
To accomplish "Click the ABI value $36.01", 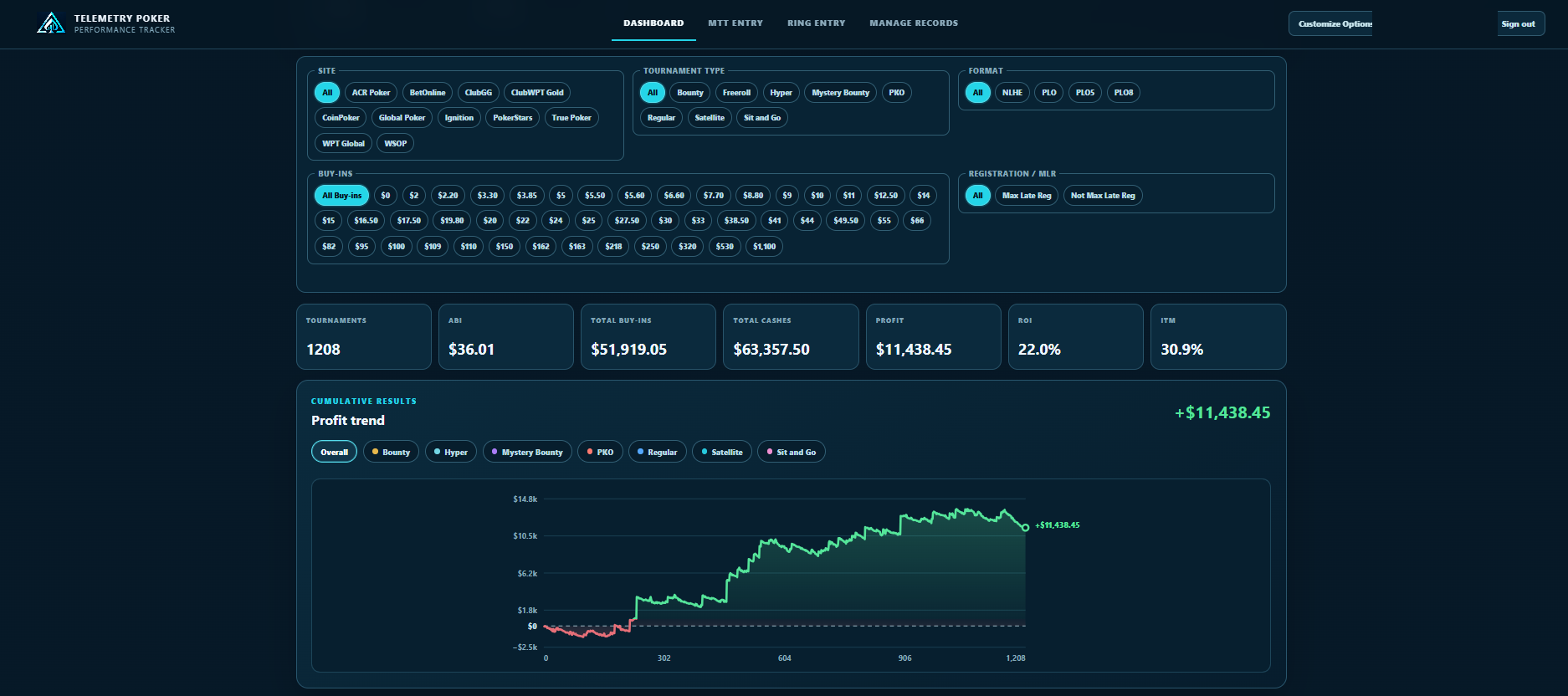I will point(472,350).
